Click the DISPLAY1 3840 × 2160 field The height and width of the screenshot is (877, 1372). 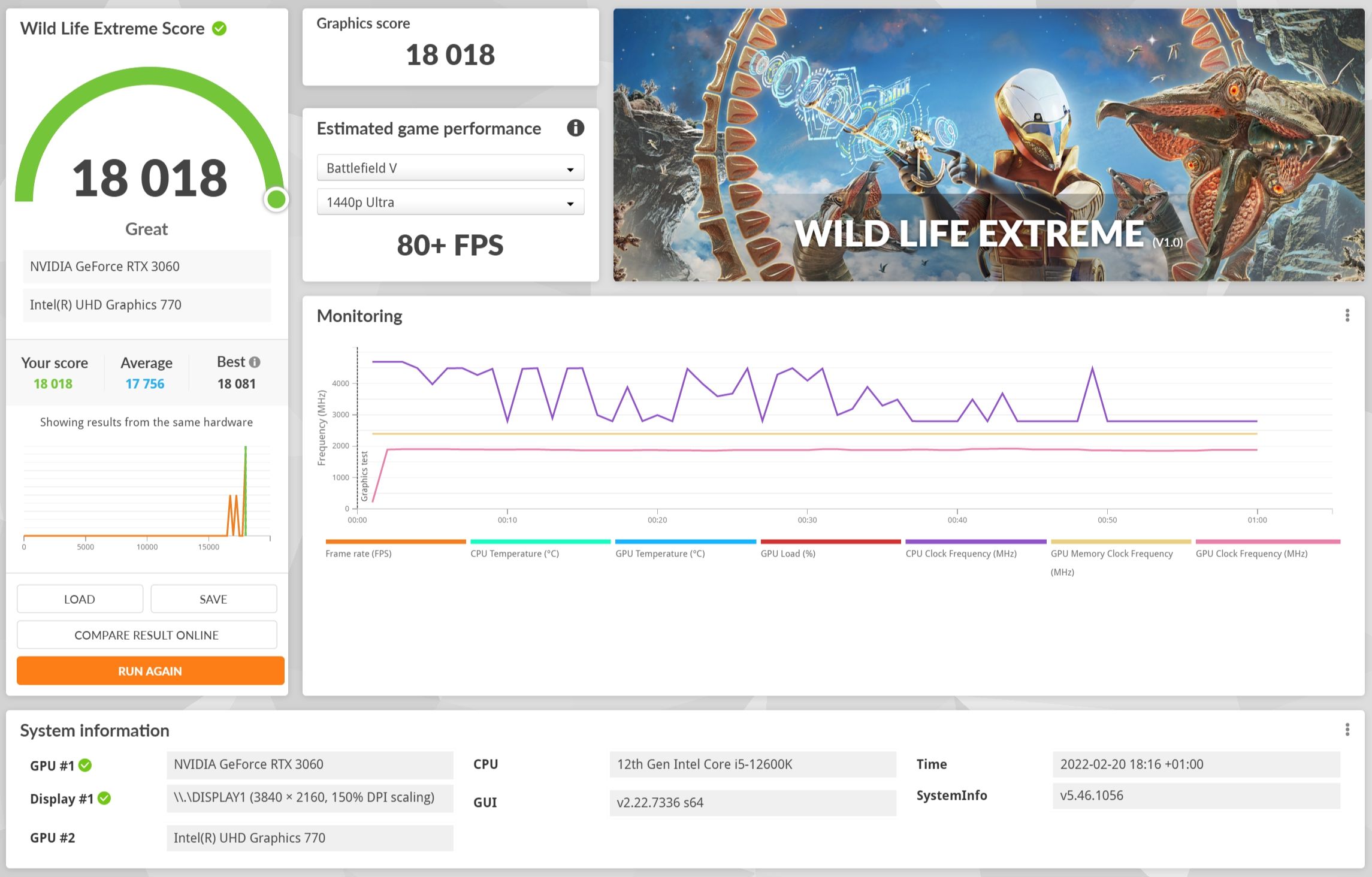[x=310, y=798]
